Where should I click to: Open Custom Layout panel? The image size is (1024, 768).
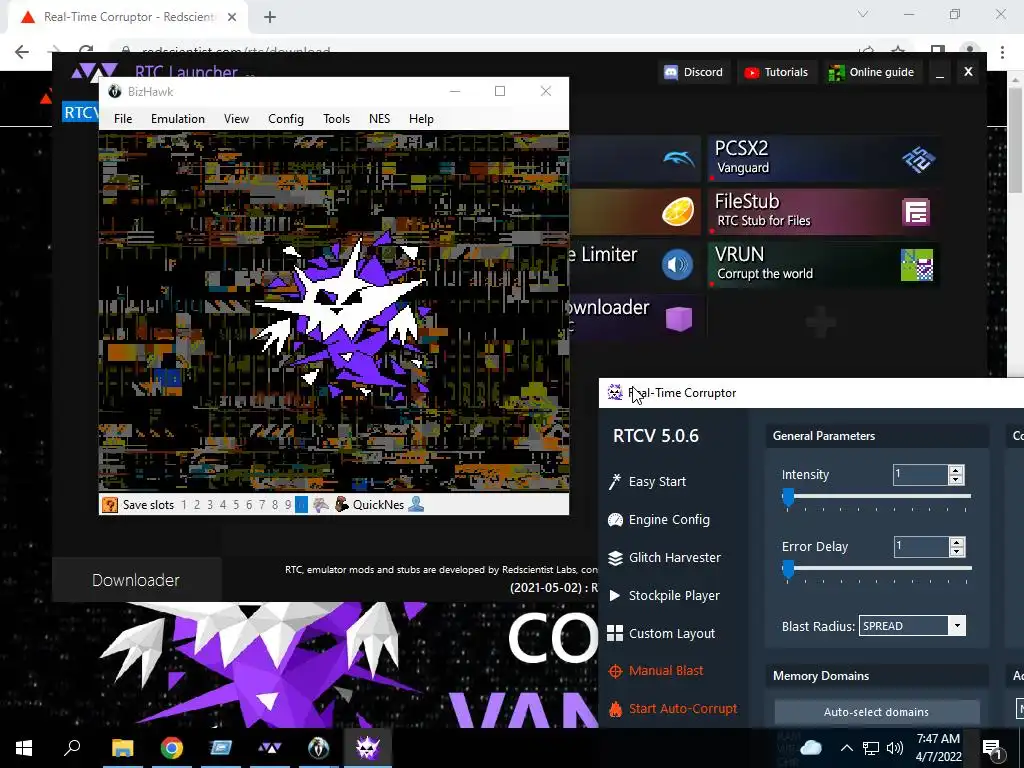pos(671,633)
